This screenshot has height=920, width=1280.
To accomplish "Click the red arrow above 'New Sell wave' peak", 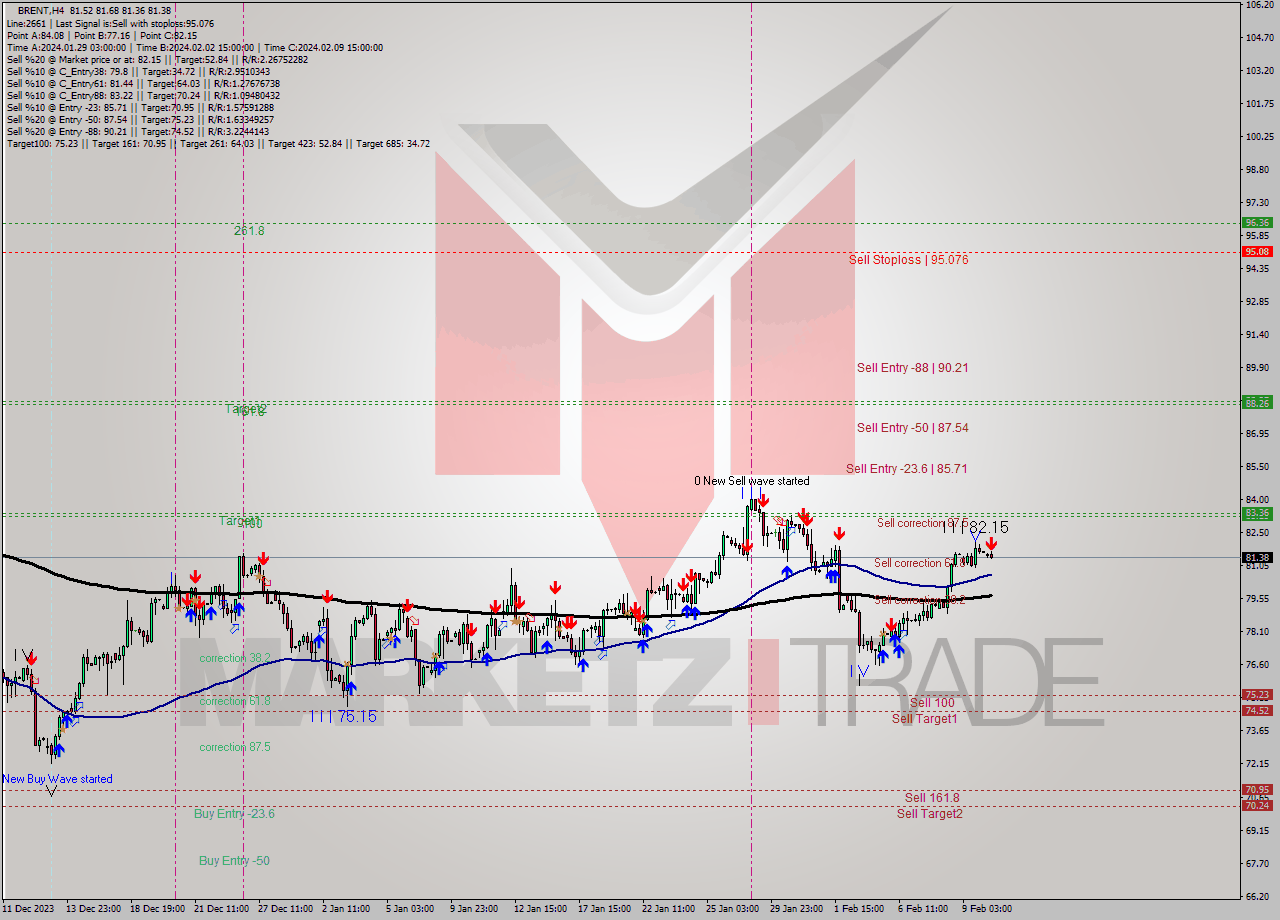I will [763, 499].
